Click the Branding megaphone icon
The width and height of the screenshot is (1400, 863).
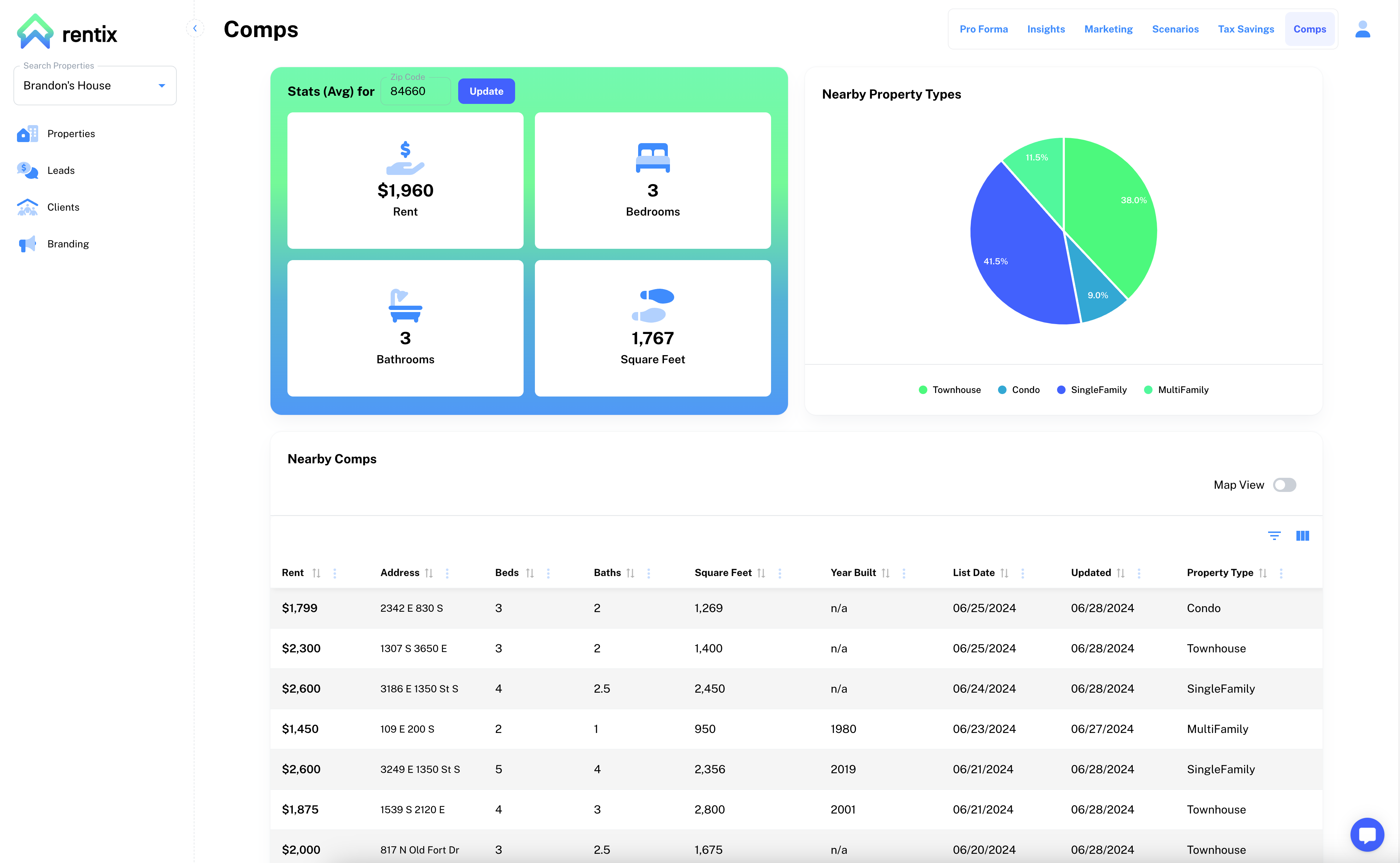click(27, 244)
